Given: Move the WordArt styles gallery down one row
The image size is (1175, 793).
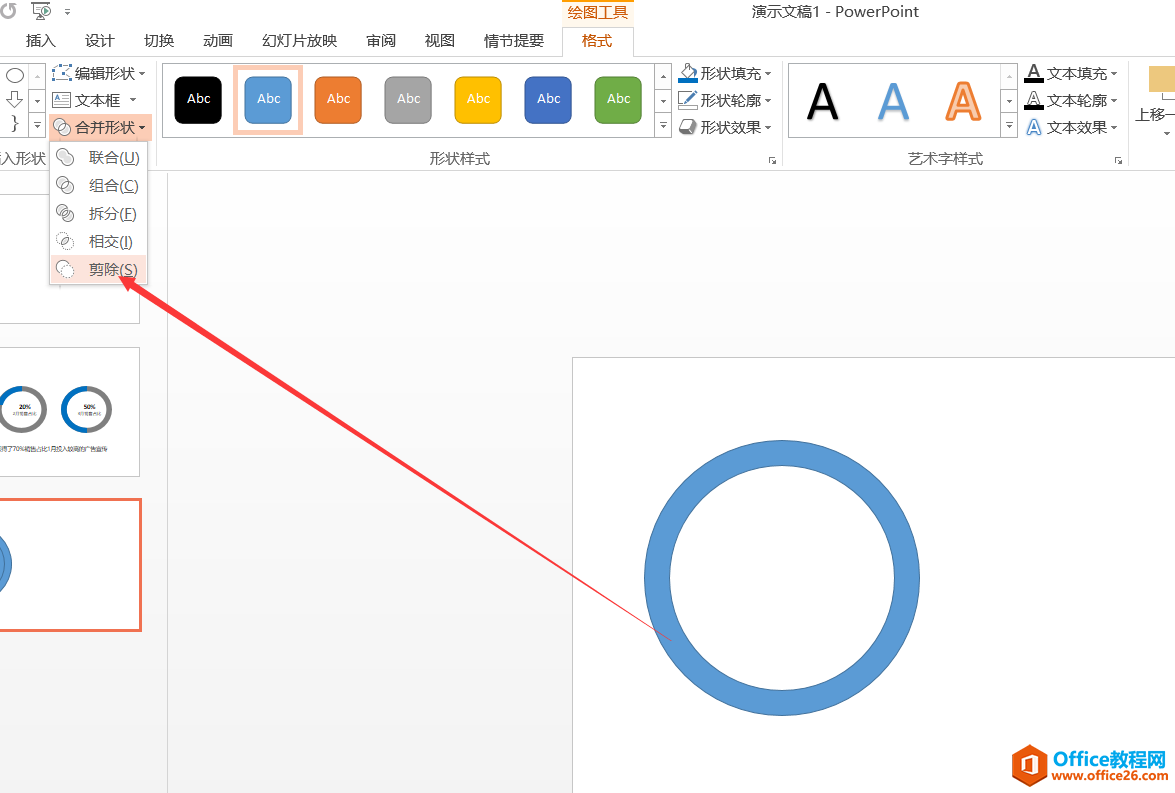Looking at the screenshot, I should coord(1009,100).
